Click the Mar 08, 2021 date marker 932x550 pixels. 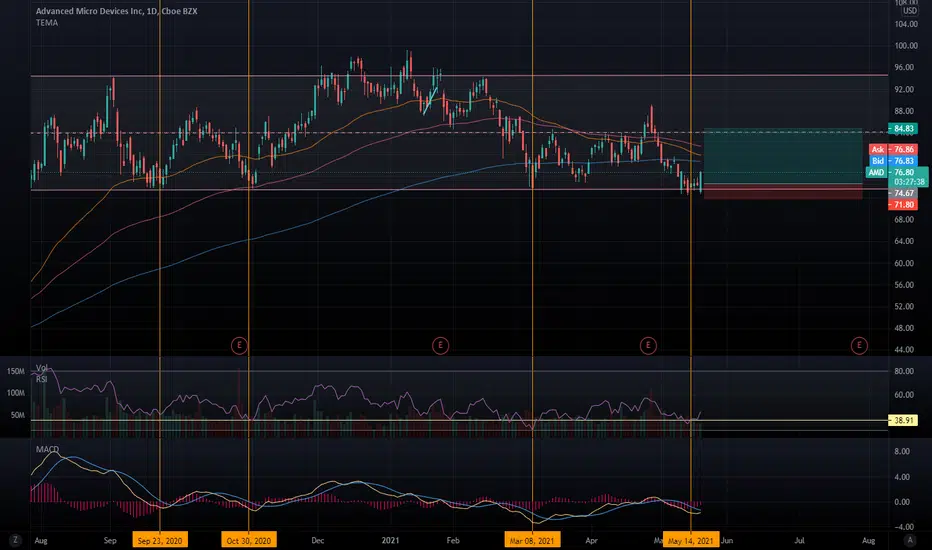tap(532, 540)
